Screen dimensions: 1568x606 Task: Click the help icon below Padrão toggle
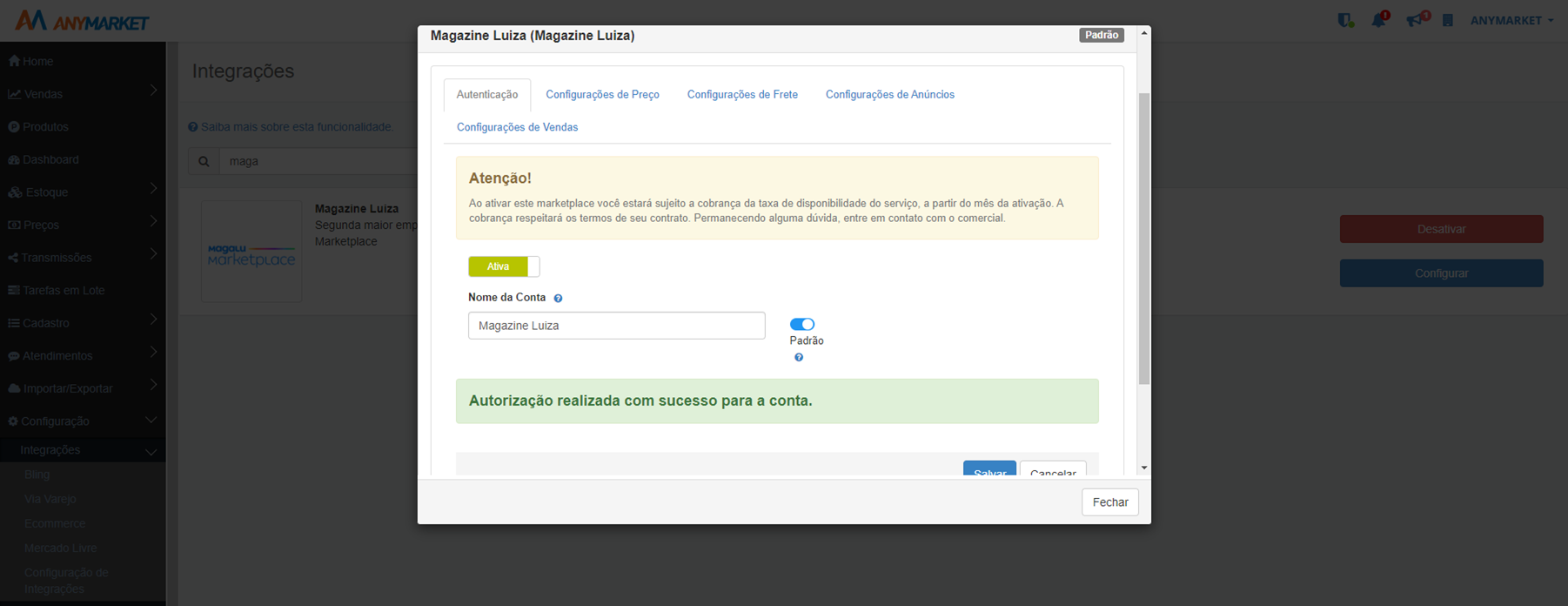tap(799, 357)
